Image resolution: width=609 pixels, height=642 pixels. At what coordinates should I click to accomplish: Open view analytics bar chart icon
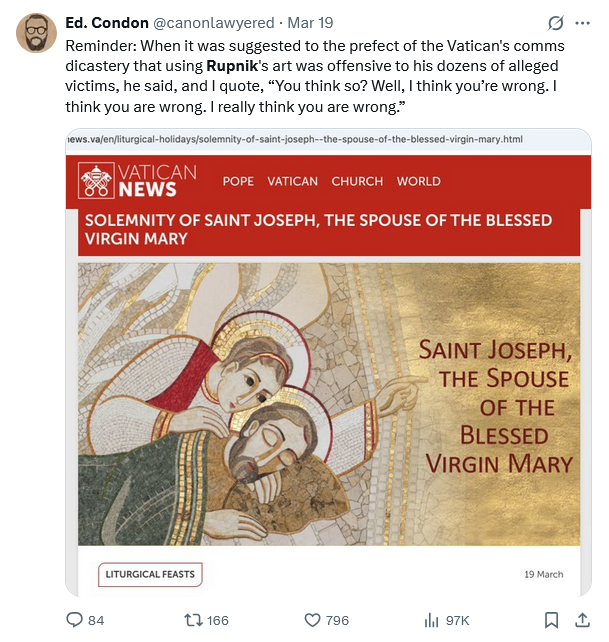click(432, 620)
